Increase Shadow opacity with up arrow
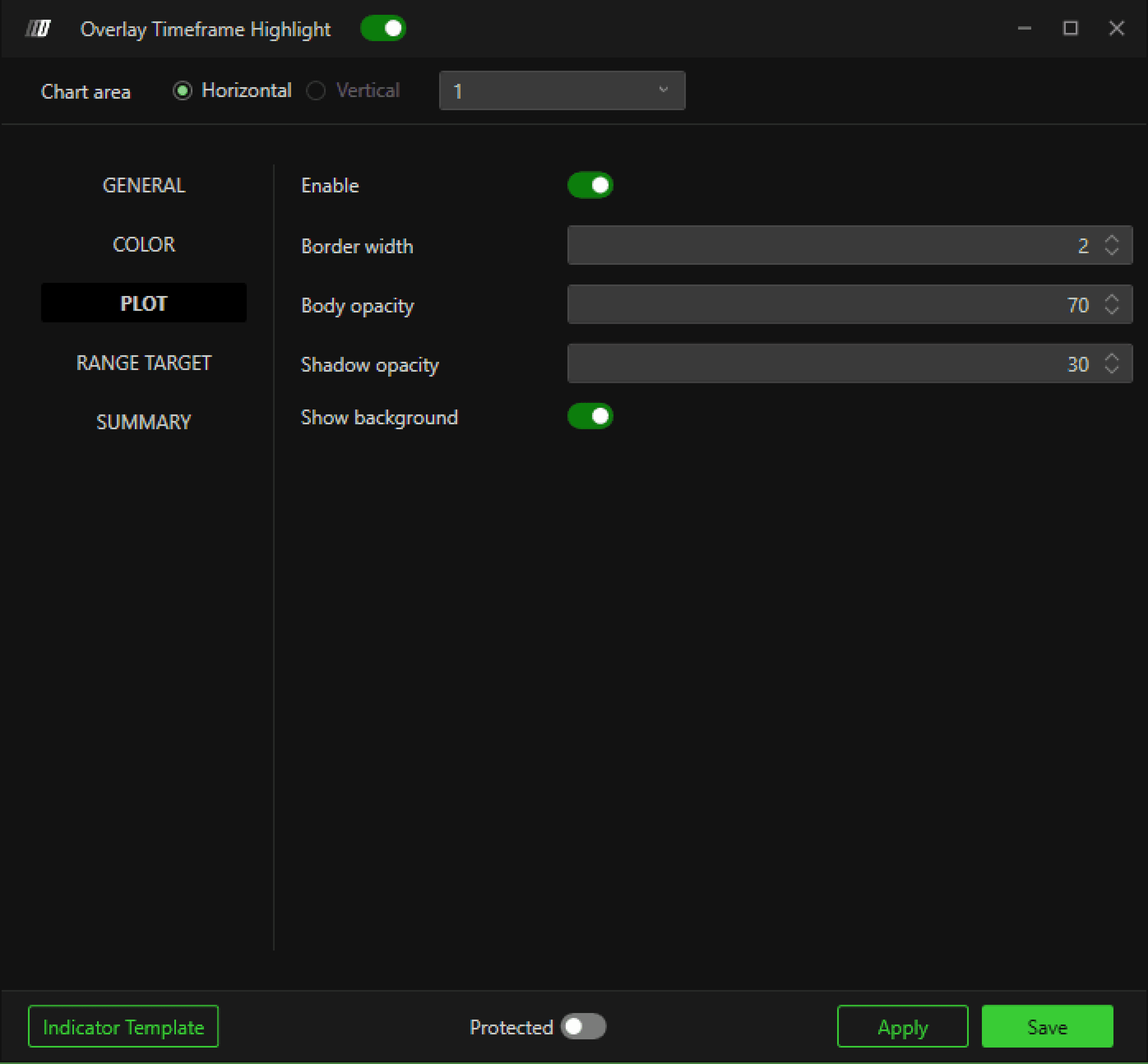 (1112, 358)
